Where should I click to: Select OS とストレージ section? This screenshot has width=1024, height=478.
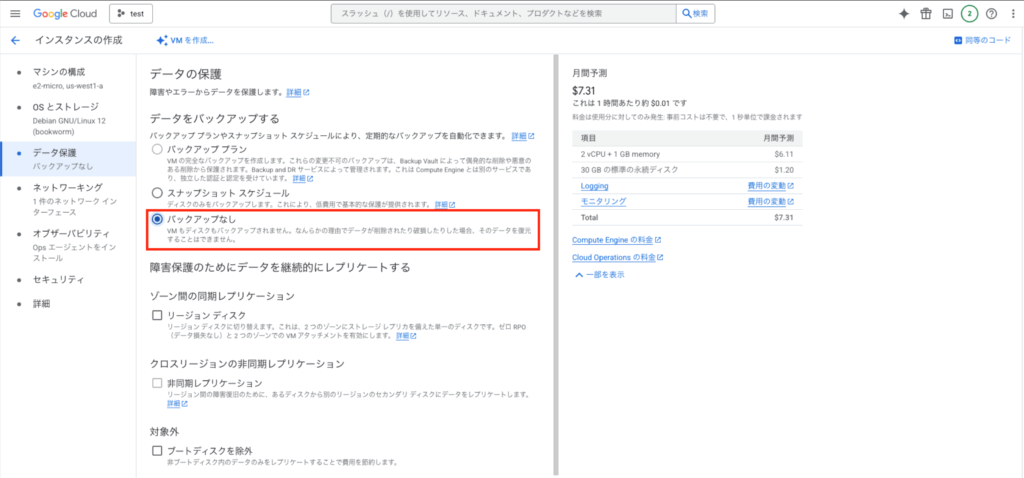(68, 118)
